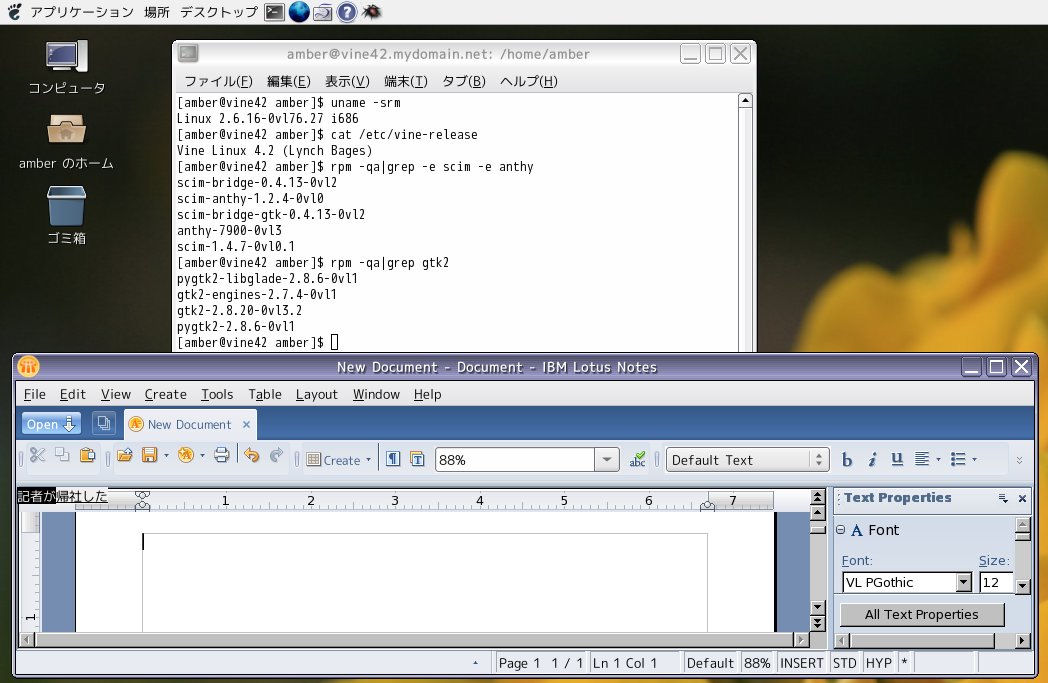
Task: Expand the toolbar overflow chevron
Action: coord(1019,460)
